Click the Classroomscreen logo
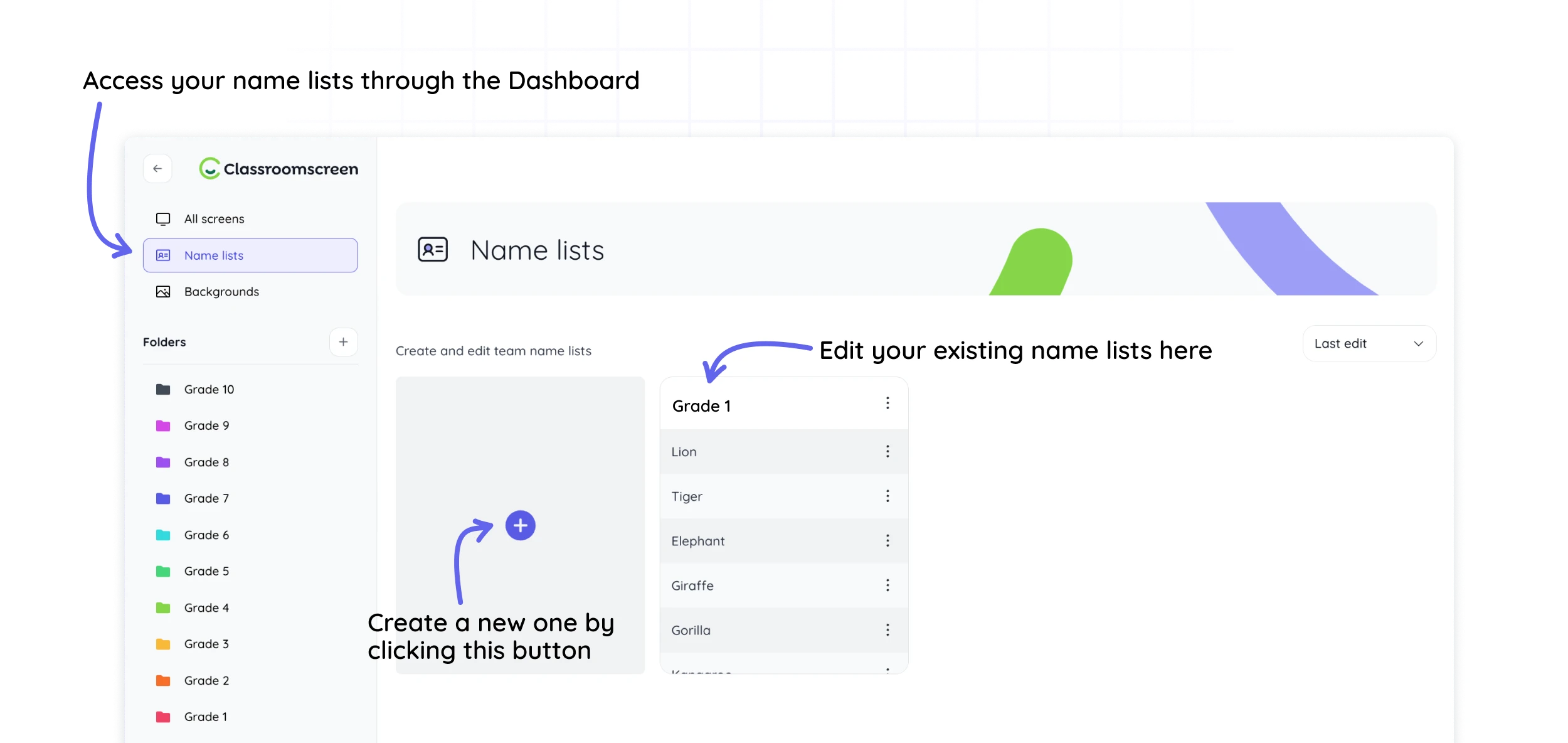The image size is (1568, 743). point(278,169)
